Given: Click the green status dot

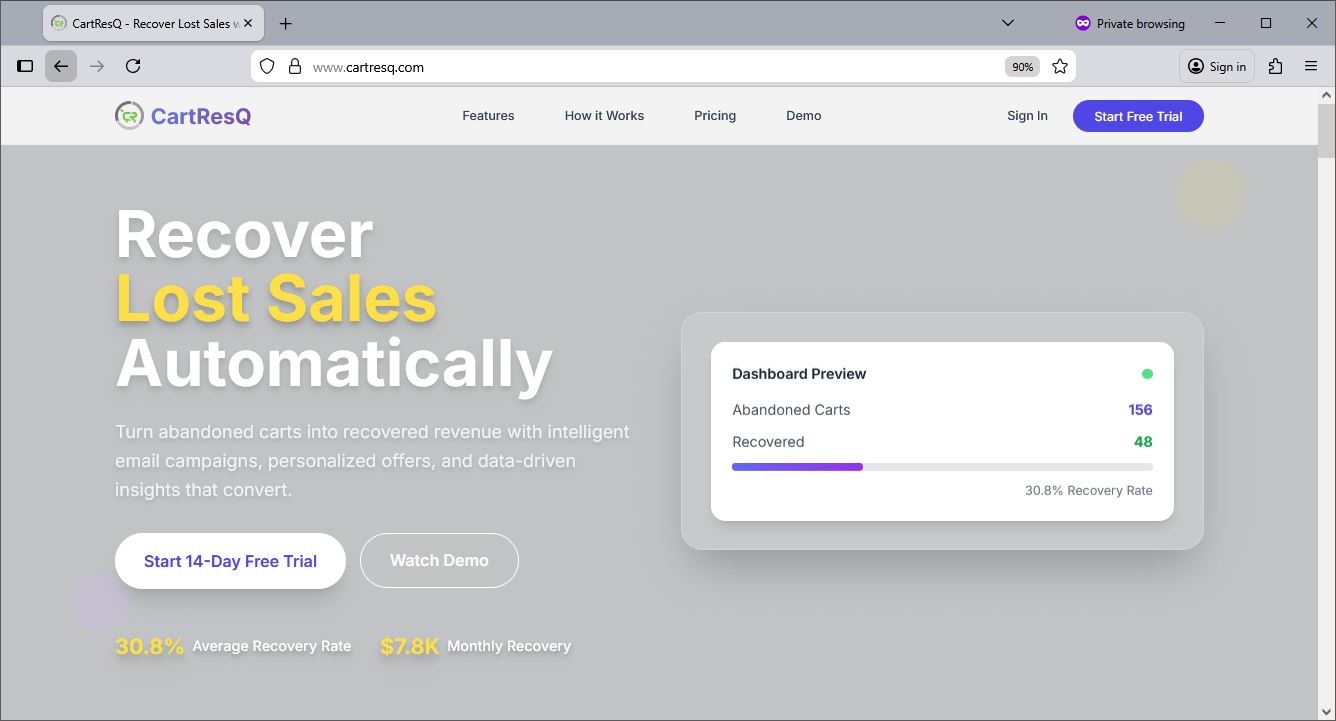Looking at the screenshot, I should (1147, 374).
